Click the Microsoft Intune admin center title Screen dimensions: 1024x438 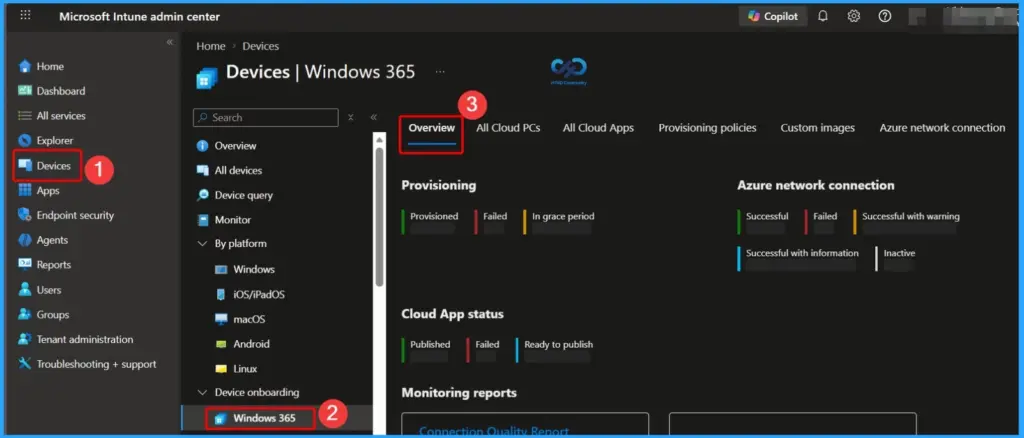[x=140, y=16]
